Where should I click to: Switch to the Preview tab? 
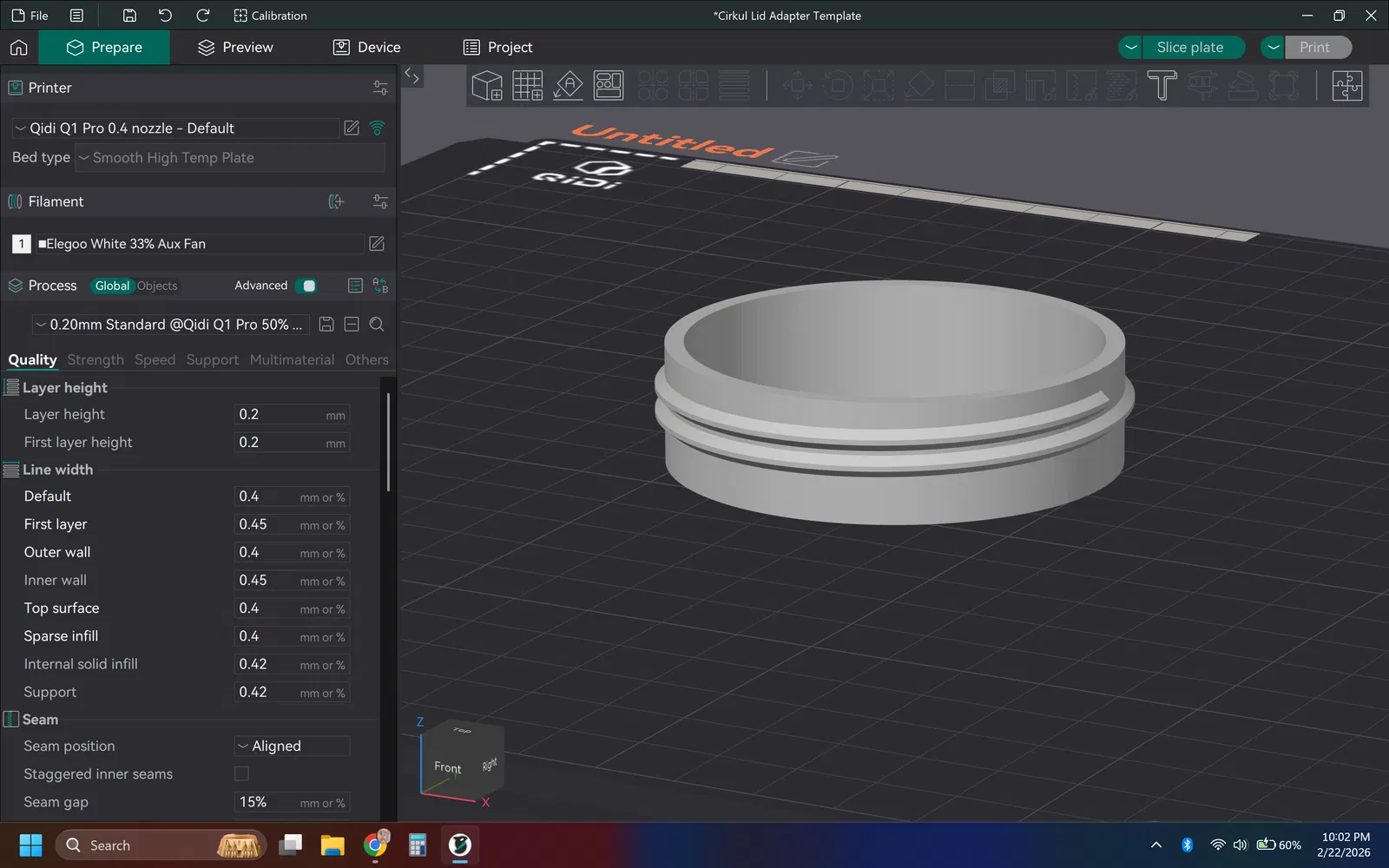[x=235, y=48]
